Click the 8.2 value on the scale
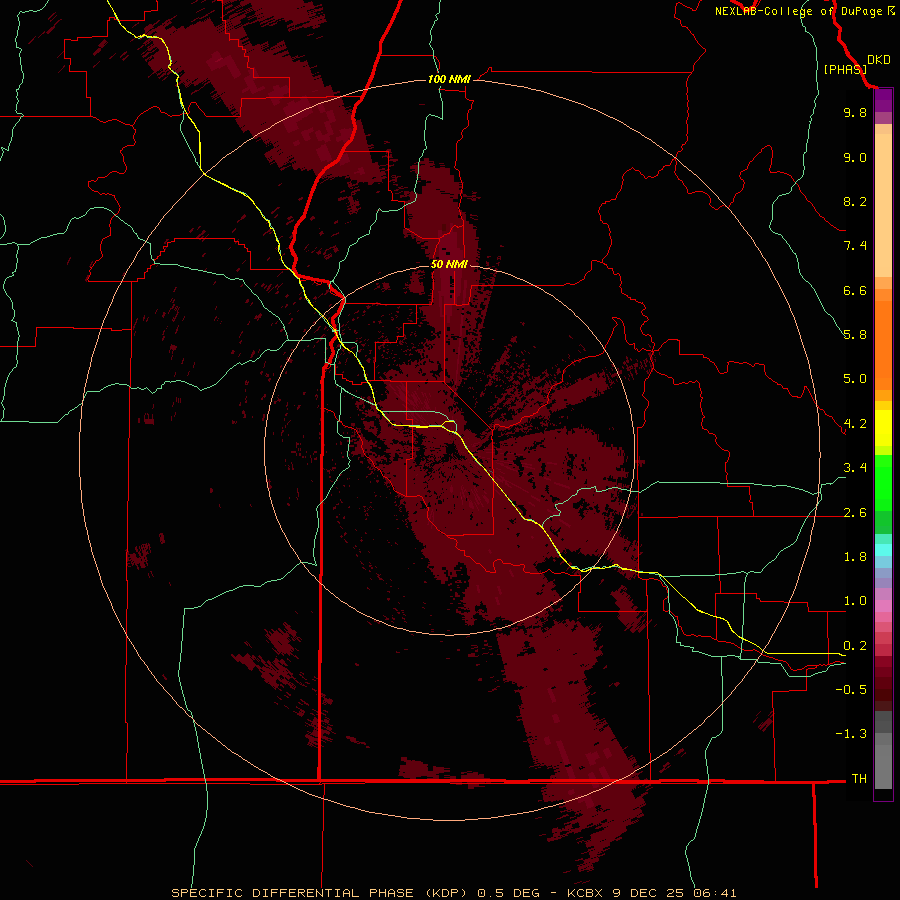900x900 pixels. point(855,201)
